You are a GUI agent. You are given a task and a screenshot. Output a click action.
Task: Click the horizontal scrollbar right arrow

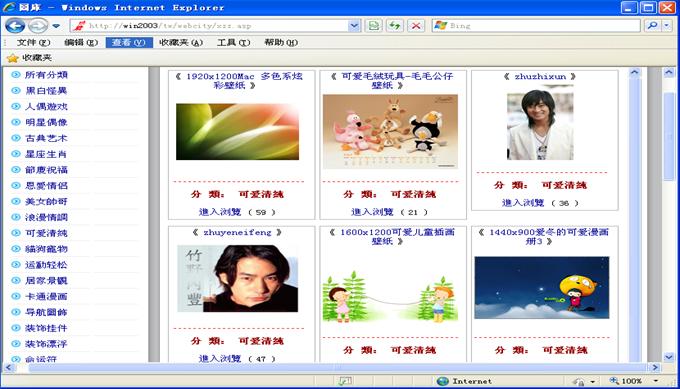(655, 367)
